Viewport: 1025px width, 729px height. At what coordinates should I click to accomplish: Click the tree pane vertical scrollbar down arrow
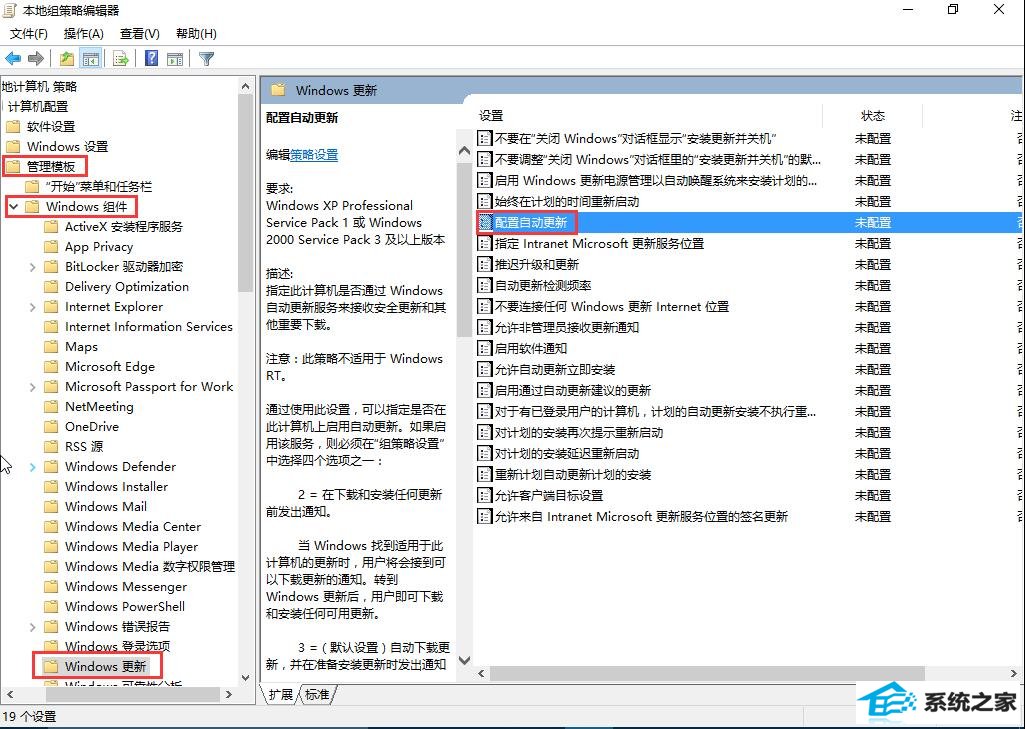[x=246, y=677]
